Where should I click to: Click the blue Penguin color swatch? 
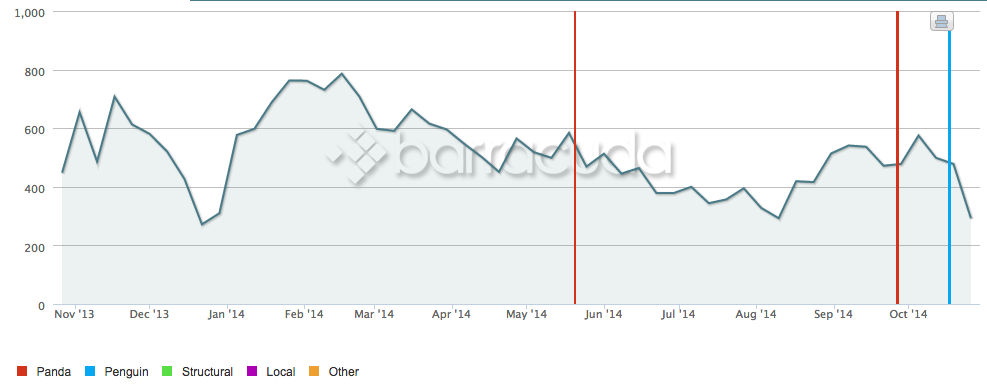[x=90, y=371]
